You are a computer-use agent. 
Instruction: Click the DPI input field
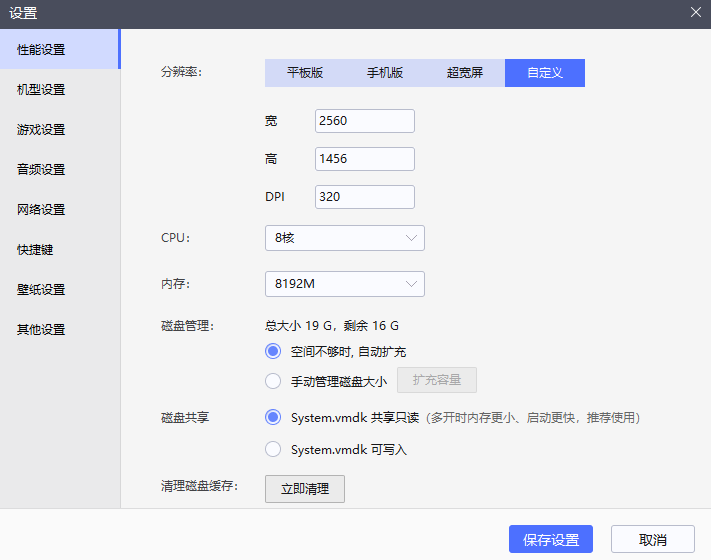pyautogui.click(x=364, y=197)
